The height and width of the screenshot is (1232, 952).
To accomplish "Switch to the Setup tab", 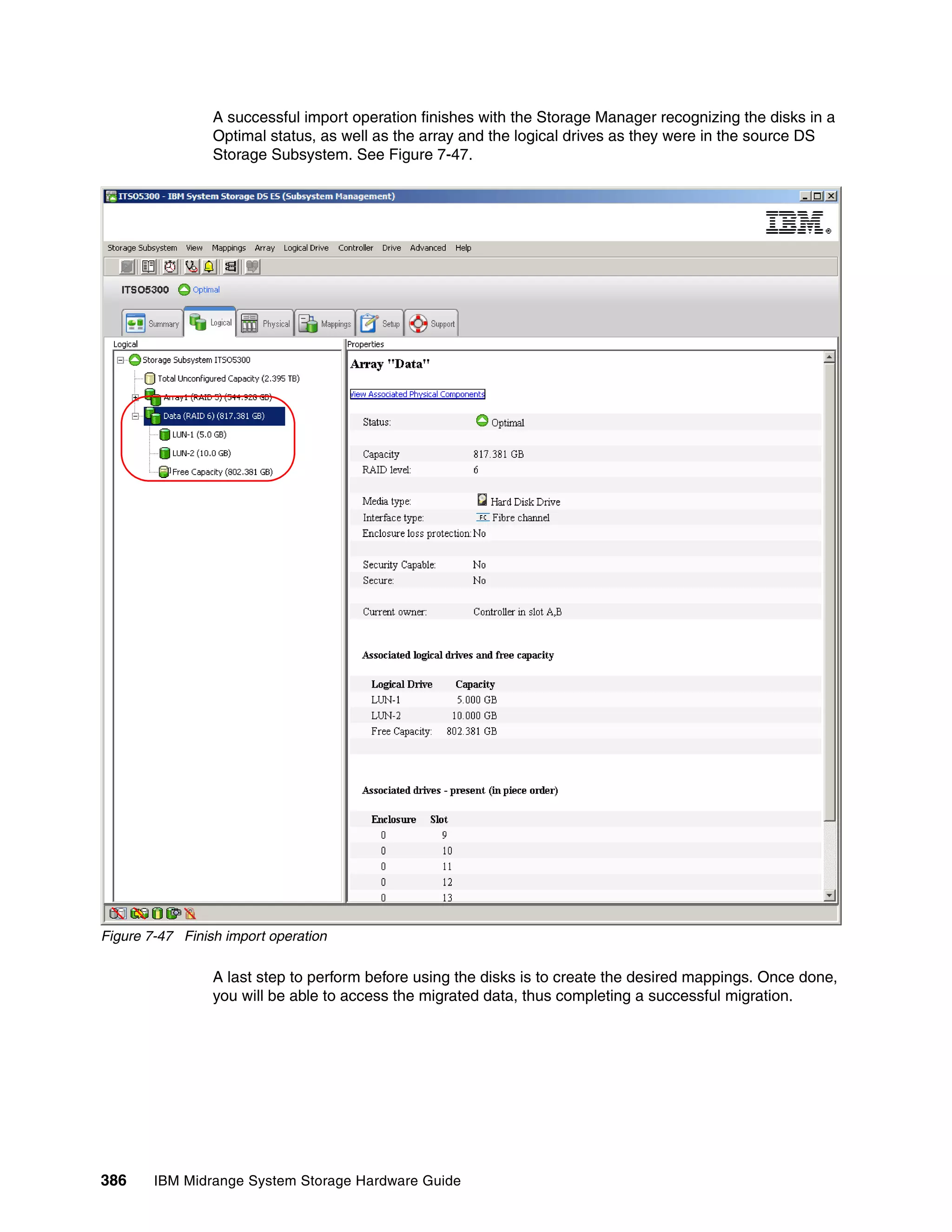I will pyautogui.click(x=380, y=323).
